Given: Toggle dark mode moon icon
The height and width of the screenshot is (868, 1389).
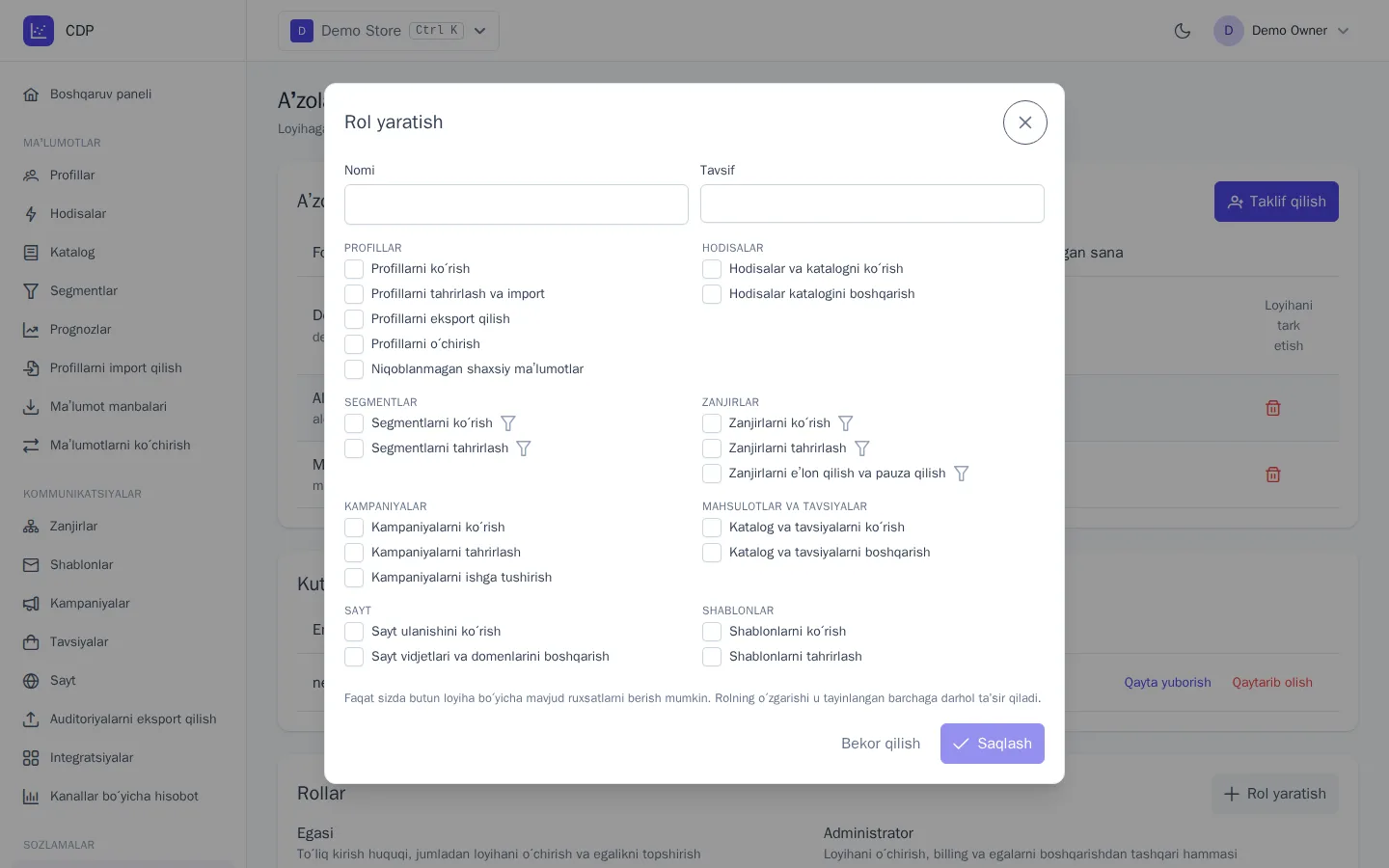Looking at the screenshot, I should pyautogui.click(x=1183, y=31).
